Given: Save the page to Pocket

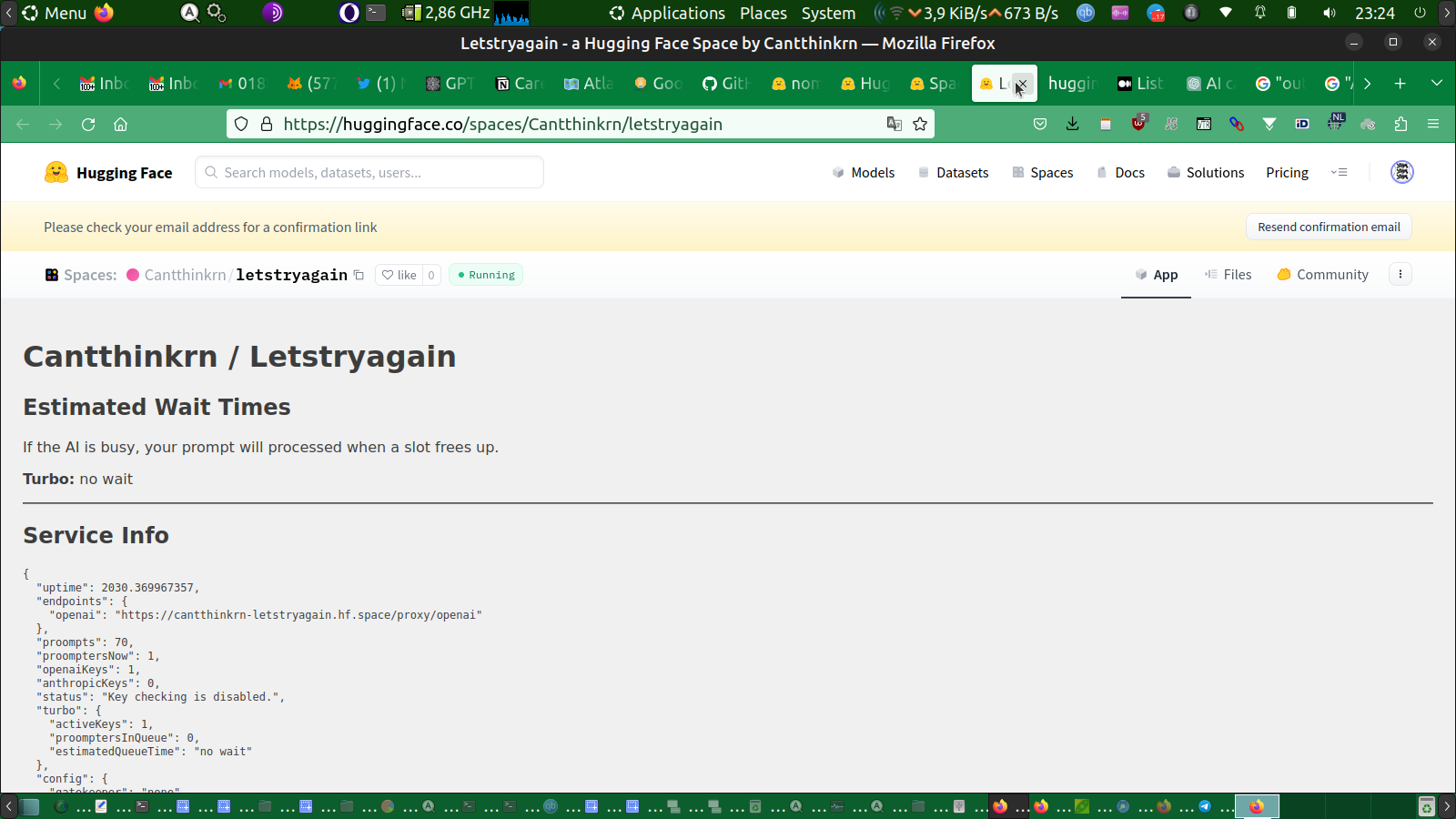Looking at the screenshot, I should [x=1040, y=125].
